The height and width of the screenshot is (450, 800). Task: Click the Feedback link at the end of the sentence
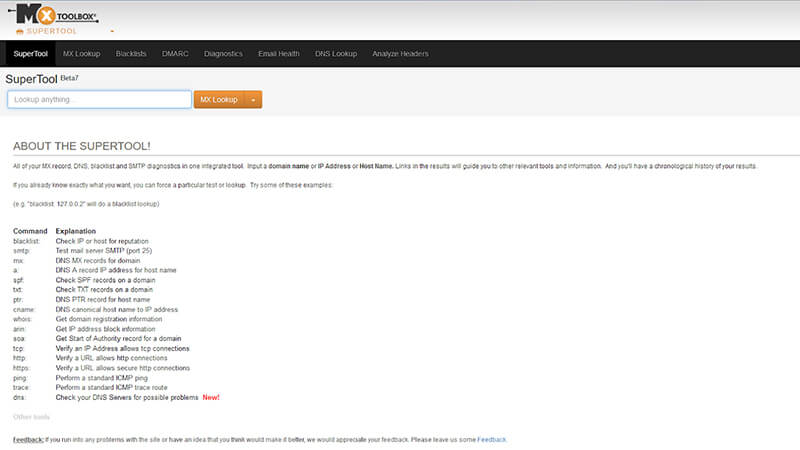click(x=491, y=439)
